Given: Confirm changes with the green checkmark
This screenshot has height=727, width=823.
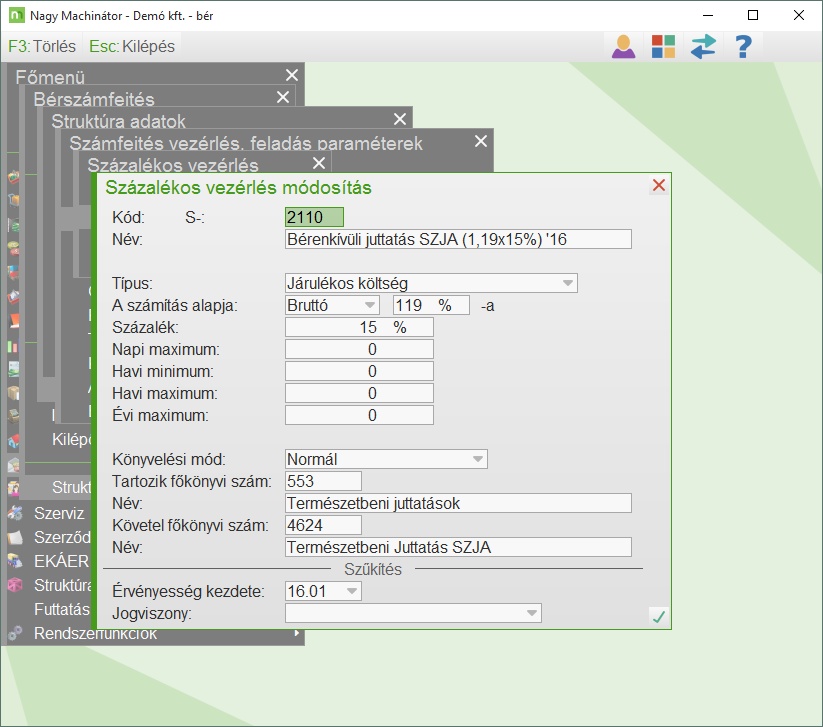Looking at the screenshot, I should (x=658, y=616).
